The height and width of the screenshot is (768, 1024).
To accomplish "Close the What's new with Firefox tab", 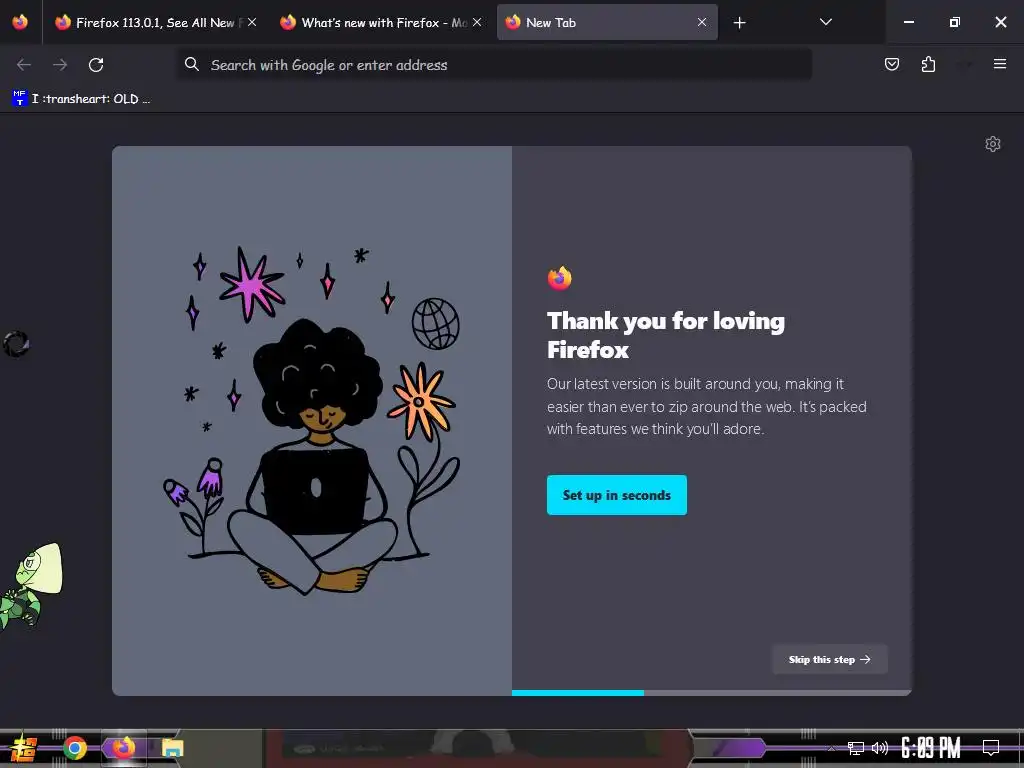I will point(477,22).
